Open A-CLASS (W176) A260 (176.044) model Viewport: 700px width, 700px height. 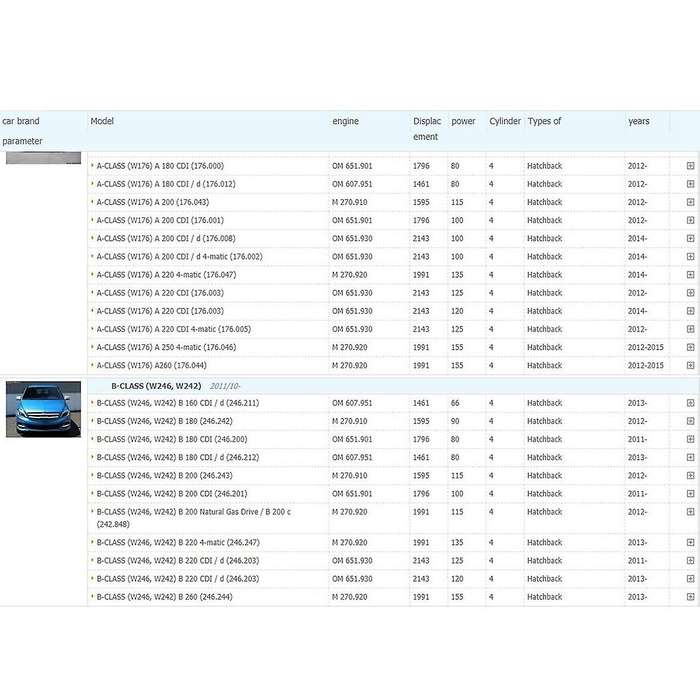click(x=152, y=365)
